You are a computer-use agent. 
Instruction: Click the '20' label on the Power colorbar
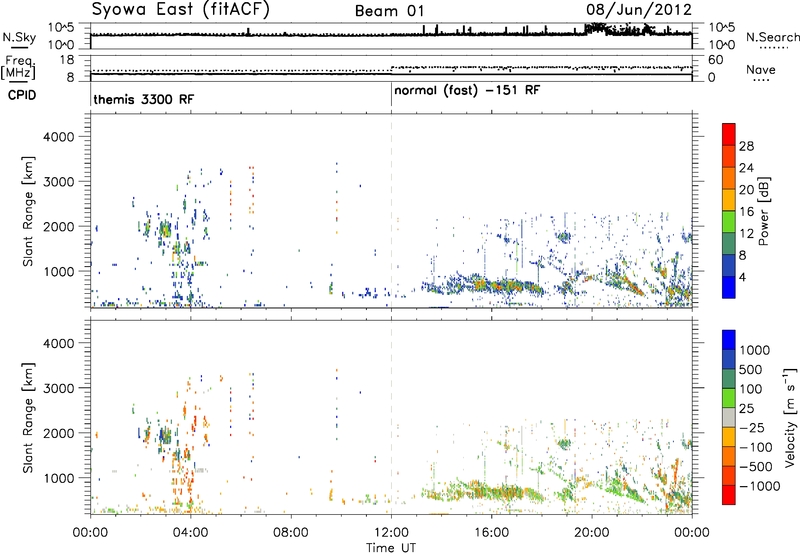tap(746, 190)
